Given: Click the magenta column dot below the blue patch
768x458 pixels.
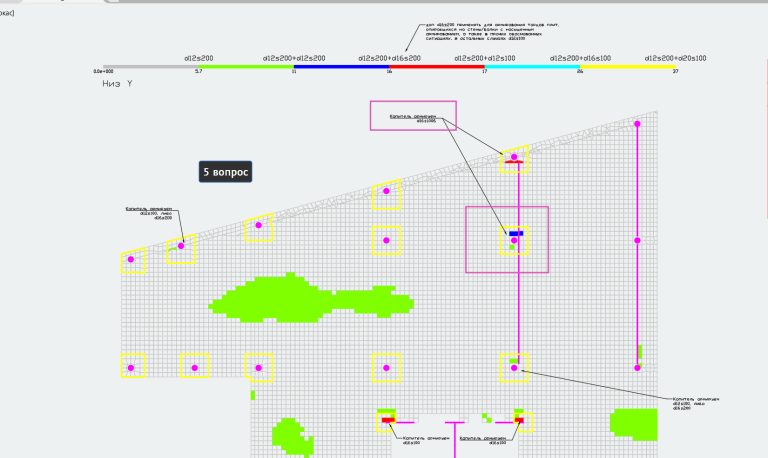Looking at the screenshot, I should point(514,241).
